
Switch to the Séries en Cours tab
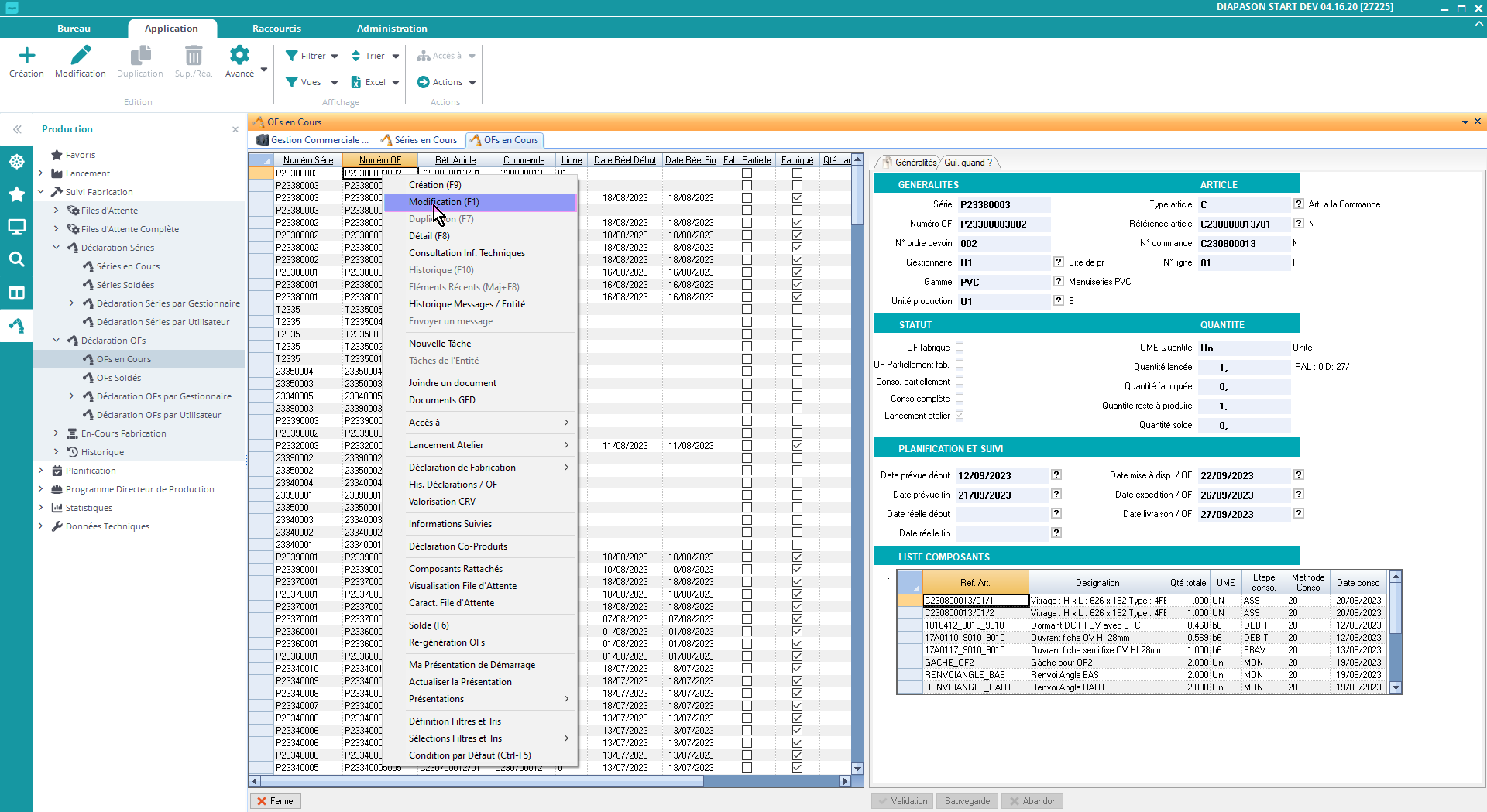pyautogui.click(x=424, y=140)
